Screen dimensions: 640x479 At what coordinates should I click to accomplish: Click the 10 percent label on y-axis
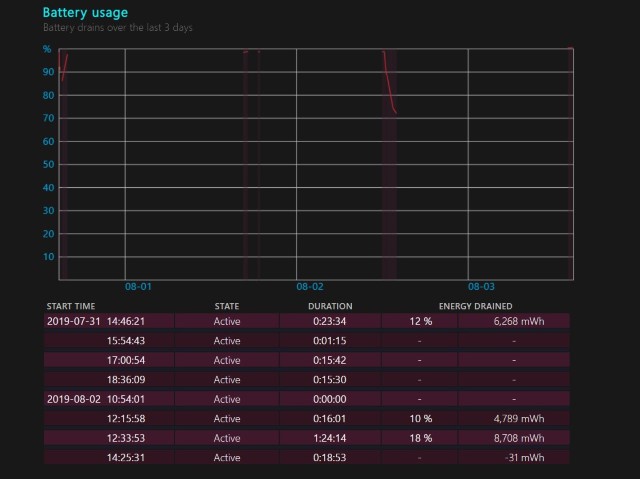click(47, 256)
